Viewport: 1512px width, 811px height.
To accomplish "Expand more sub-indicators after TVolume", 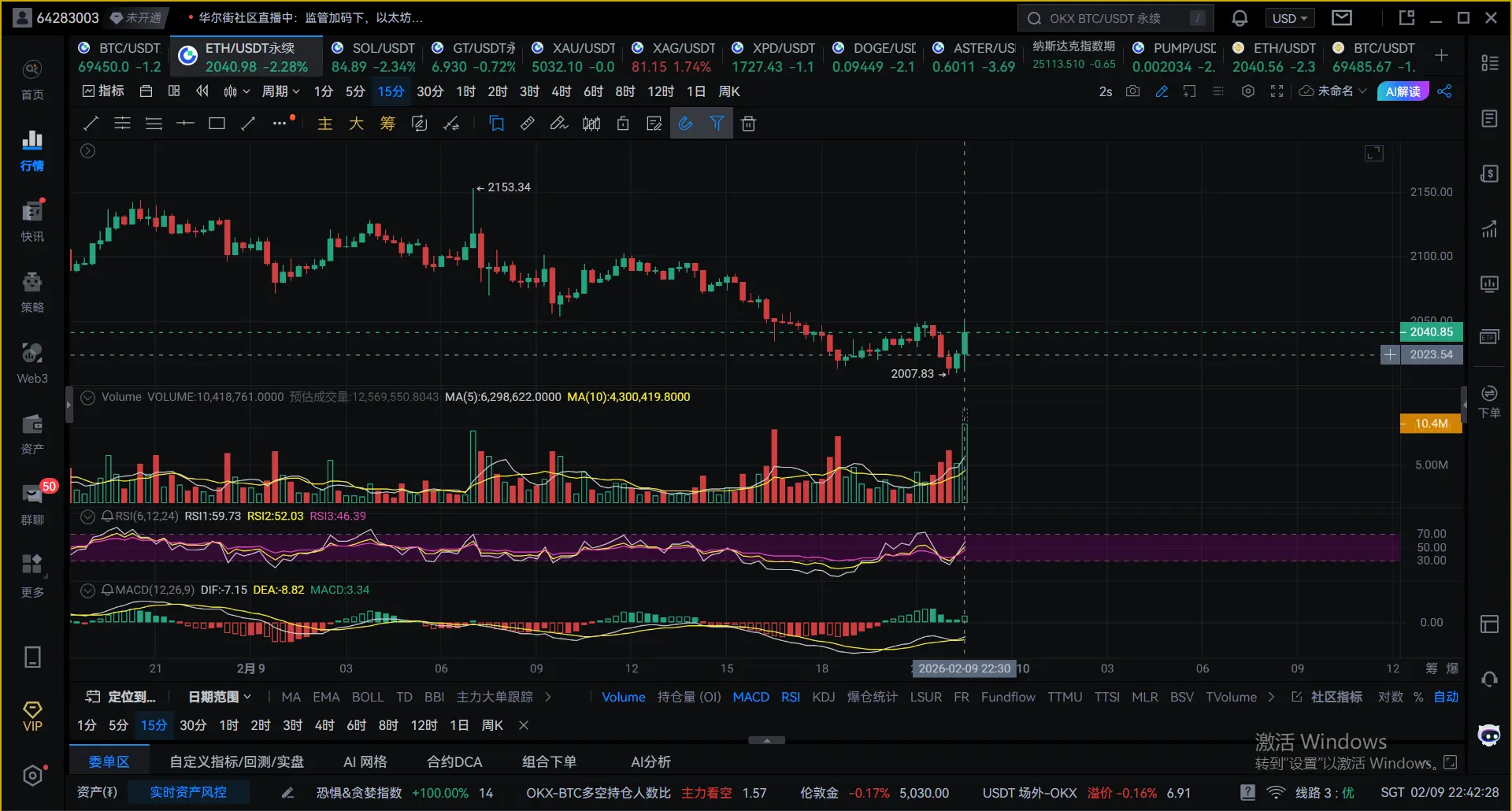I will click(x=1271, y=697).
